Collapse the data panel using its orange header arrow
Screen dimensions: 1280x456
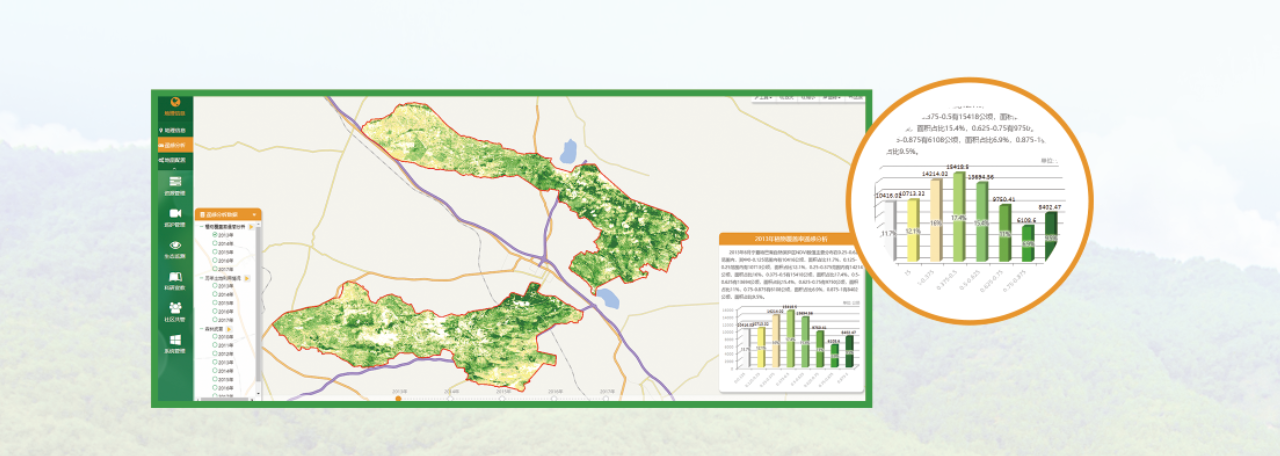point(256,214)
